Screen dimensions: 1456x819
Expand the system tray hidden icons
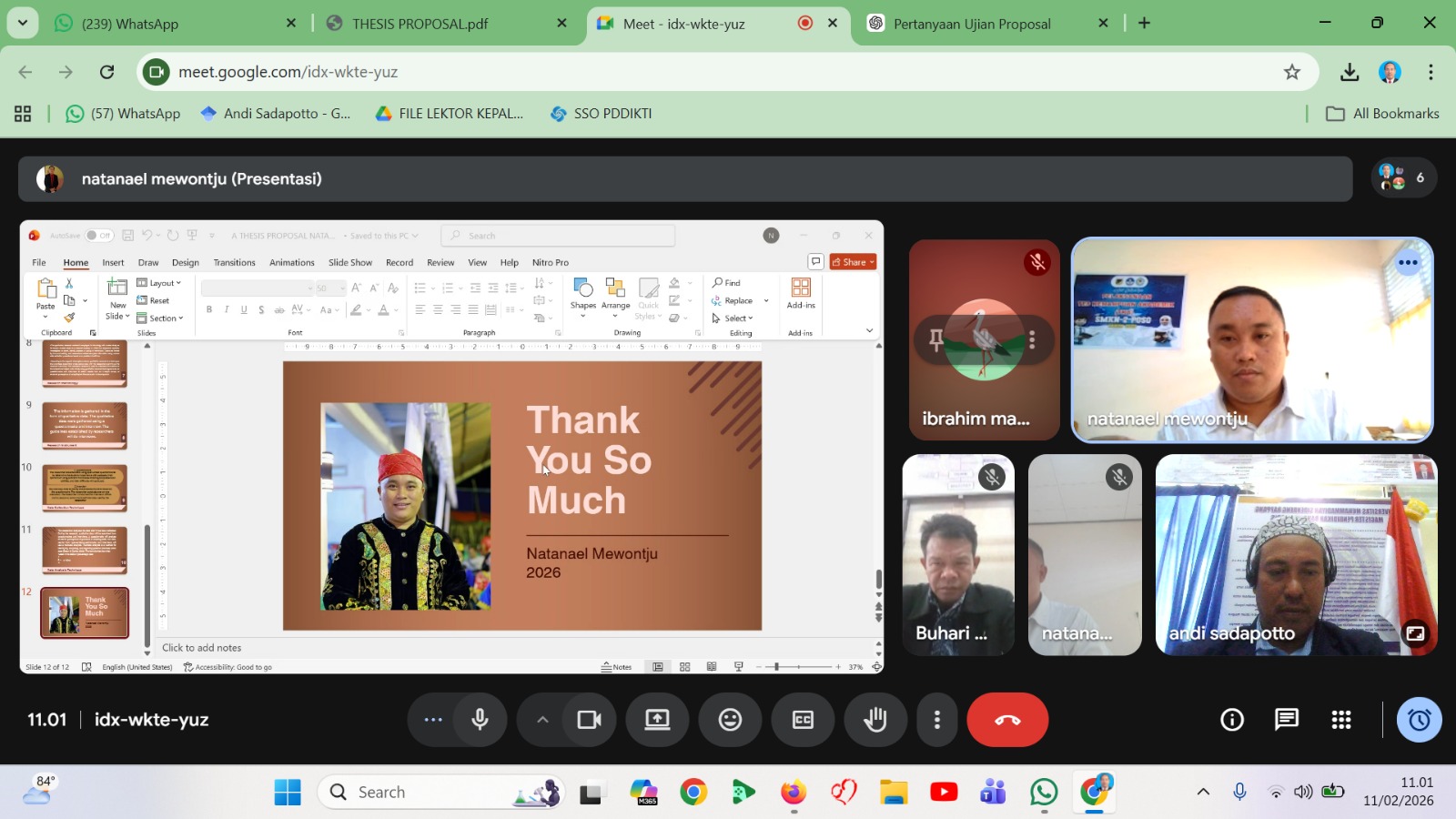point(1202,792)
